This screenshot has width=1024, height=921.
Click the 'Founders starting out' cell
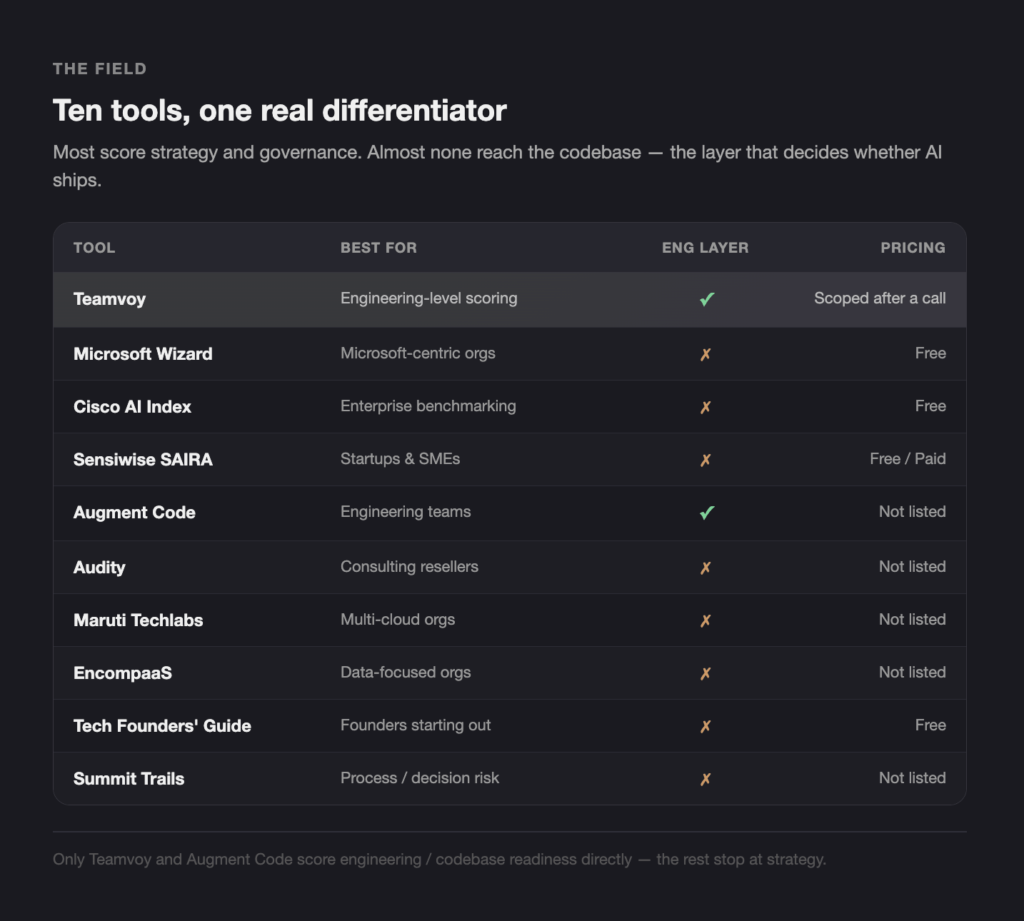click(x=415, y=726)
